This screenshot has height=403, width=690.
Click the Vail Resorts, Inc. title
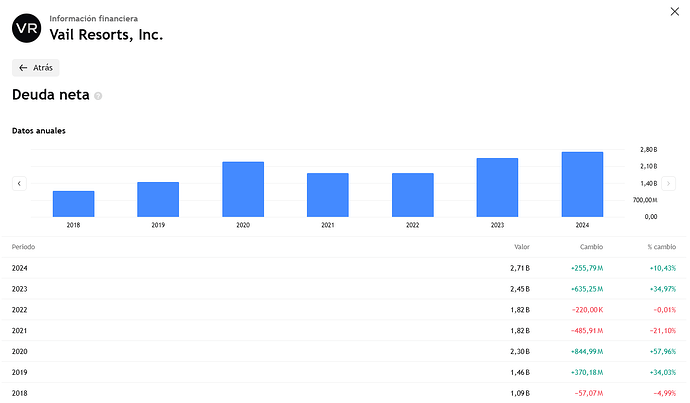coord(106,35)
